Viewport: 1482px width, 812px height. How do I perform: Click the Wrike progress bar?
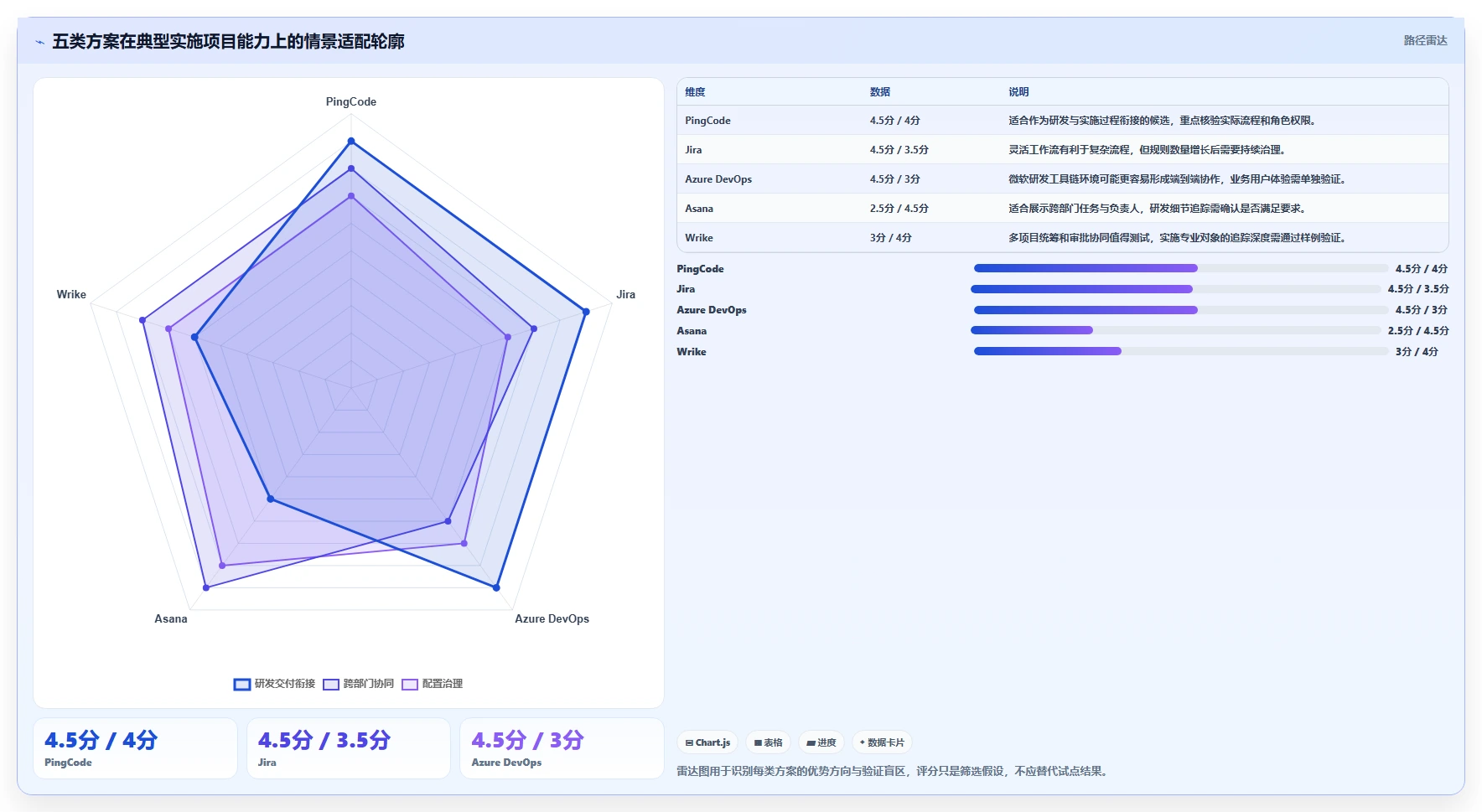(x=1180, y=351)
